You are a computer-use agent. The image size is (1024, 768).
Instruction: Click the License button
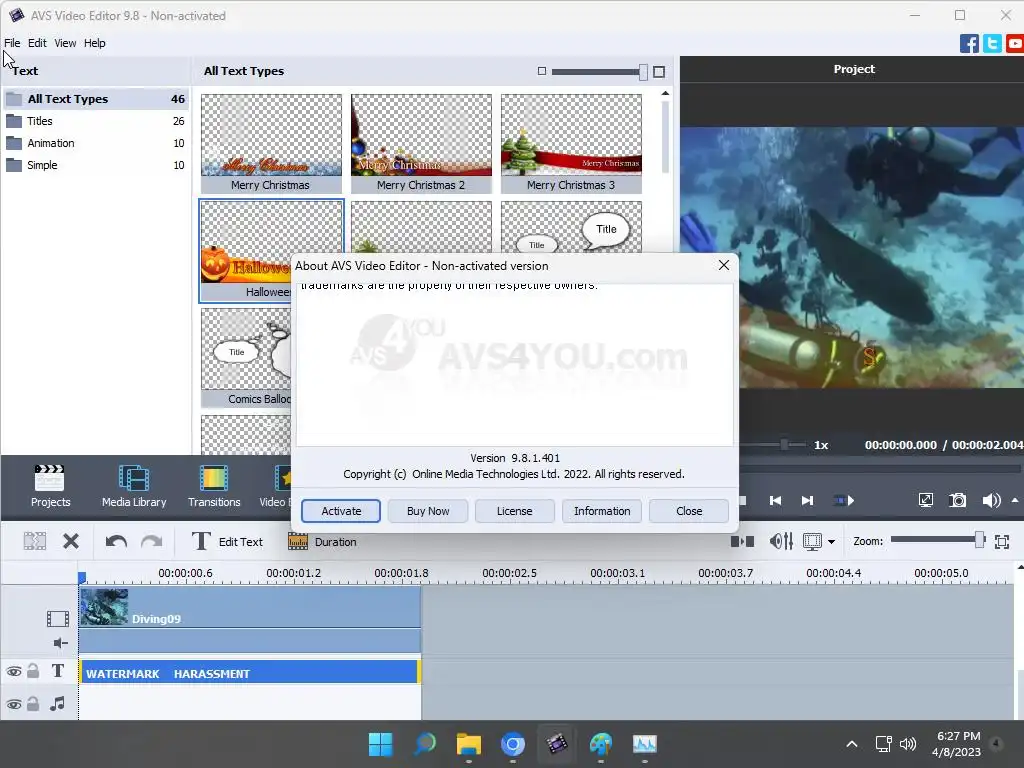click(x=515, y=511)
